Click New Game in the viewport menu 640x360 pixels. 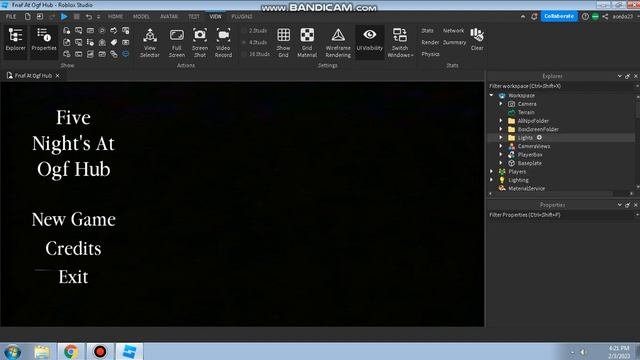(x=73, y=220)
